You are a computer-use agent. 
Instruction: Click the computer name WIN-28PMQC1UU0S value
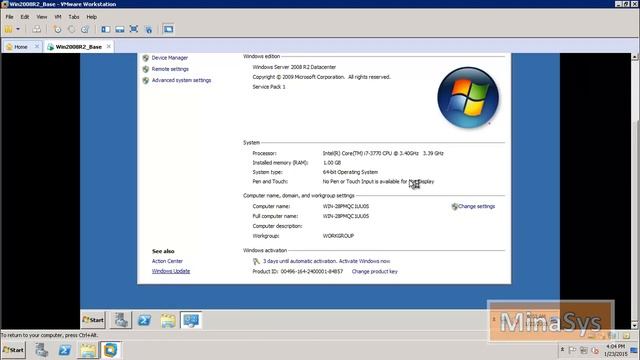(x=346, y=207)
